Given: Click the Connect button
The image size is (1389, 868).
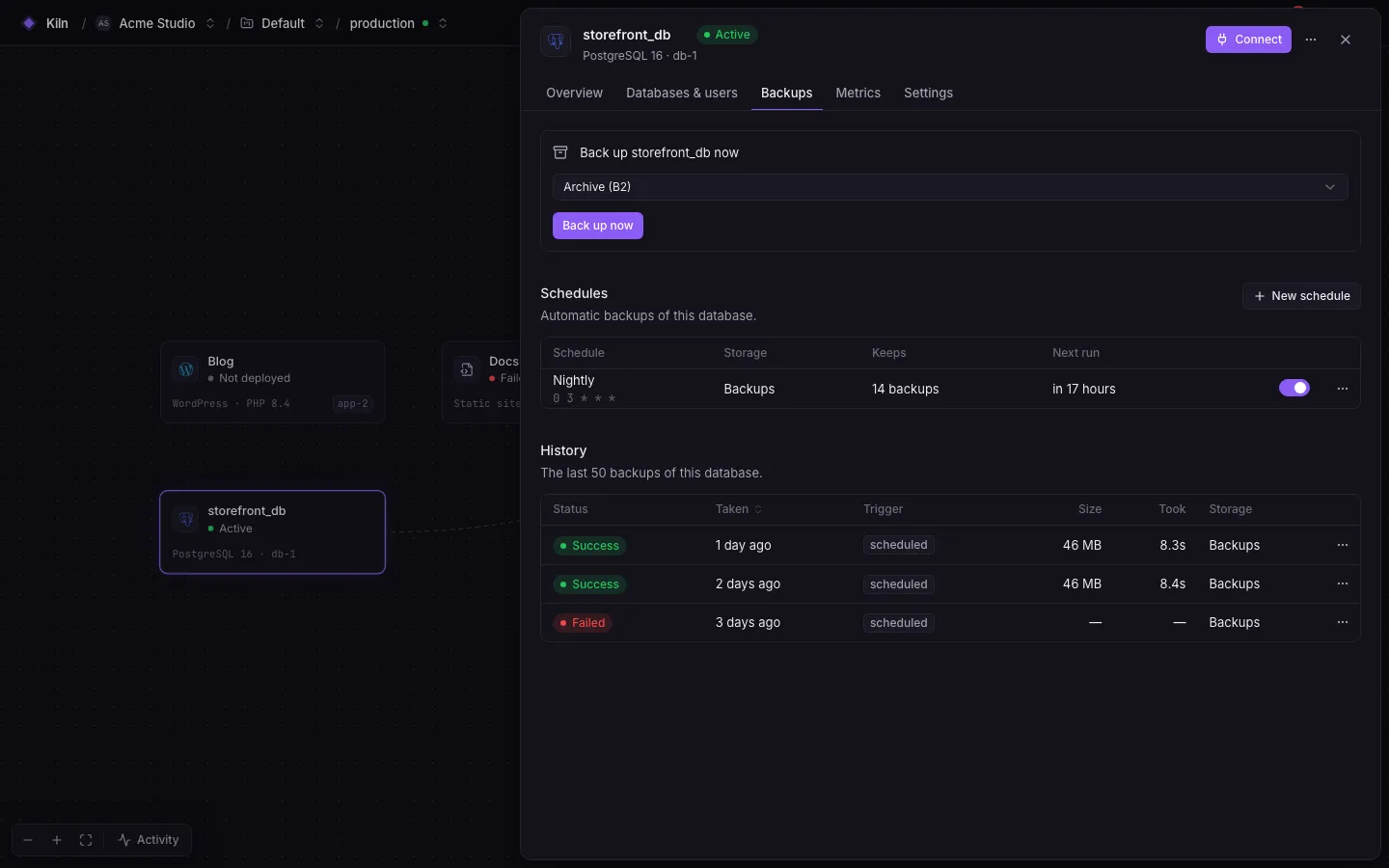Looking at the screenshot, I should pyautogui.click(x=1248, y=40).
